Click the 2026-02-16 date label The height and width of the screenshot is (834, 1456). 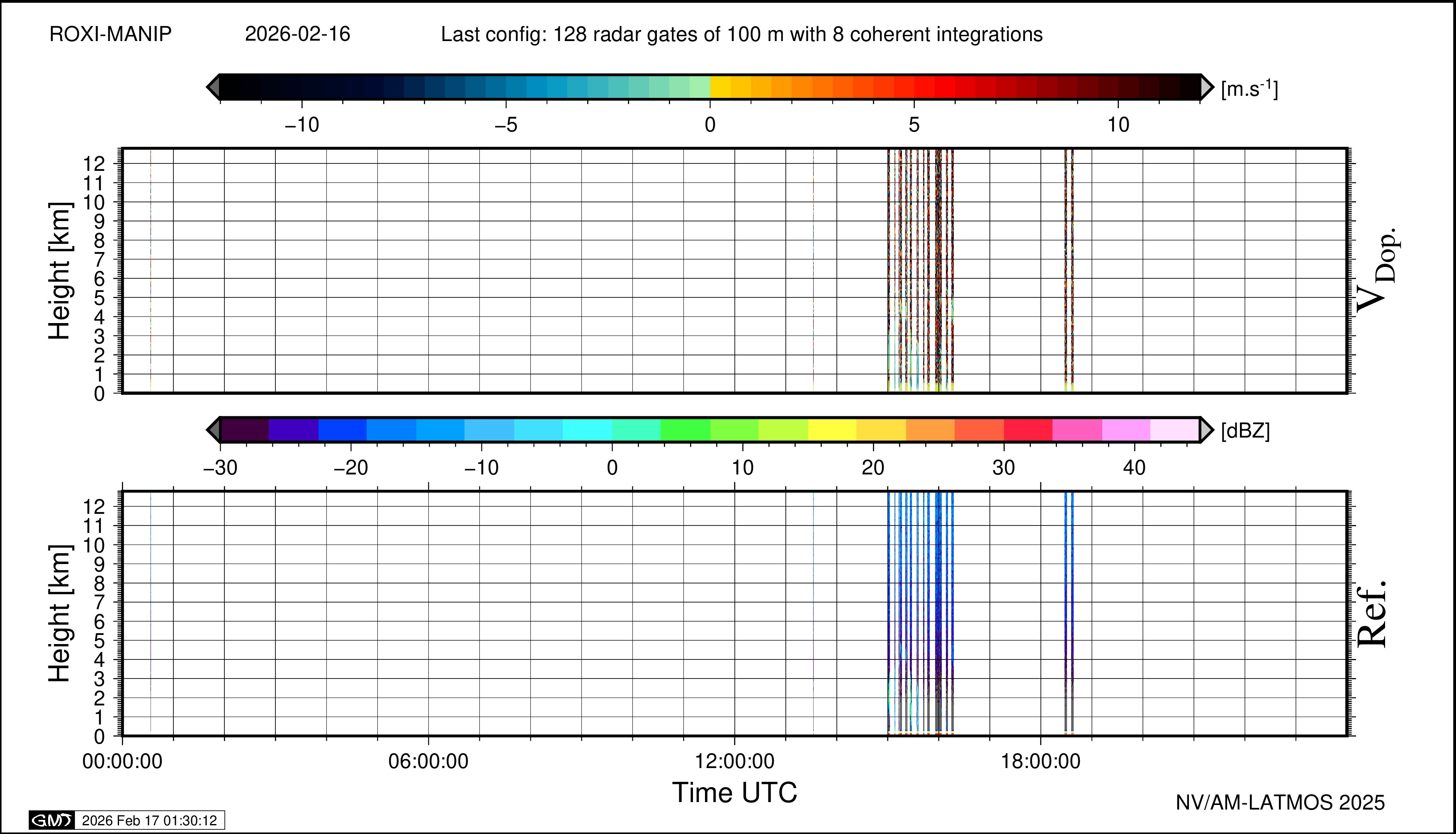click(x=297, y=34)
